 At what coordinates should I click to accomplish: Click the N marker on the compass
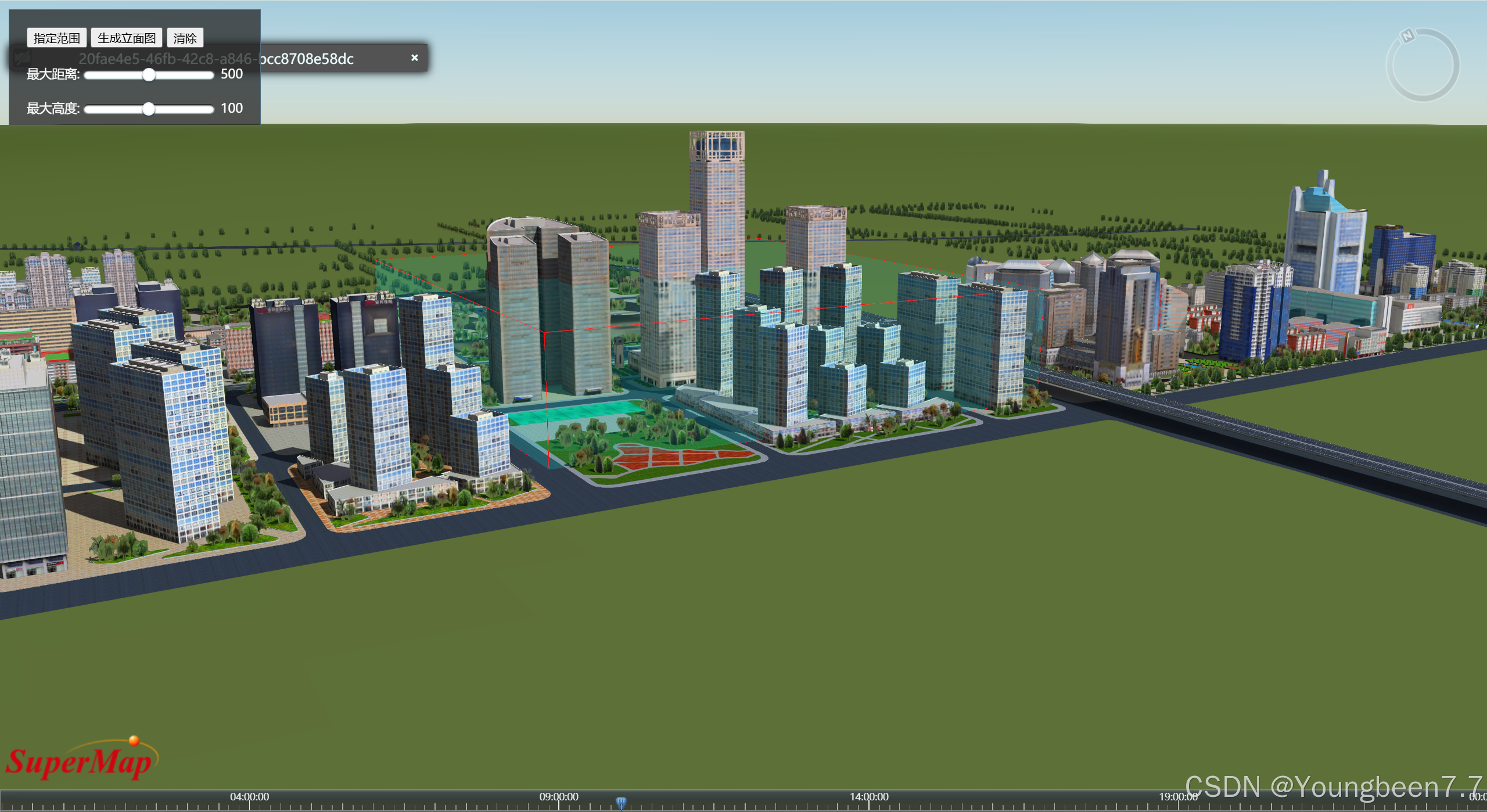1407,36
